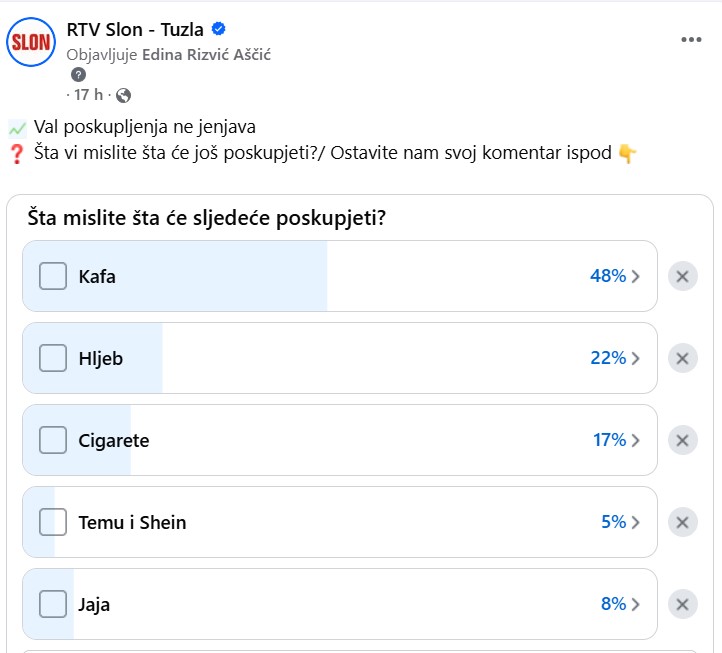722x653 pixels.
Task: Check the Hljeb checkbox
Action: [53, 358]
